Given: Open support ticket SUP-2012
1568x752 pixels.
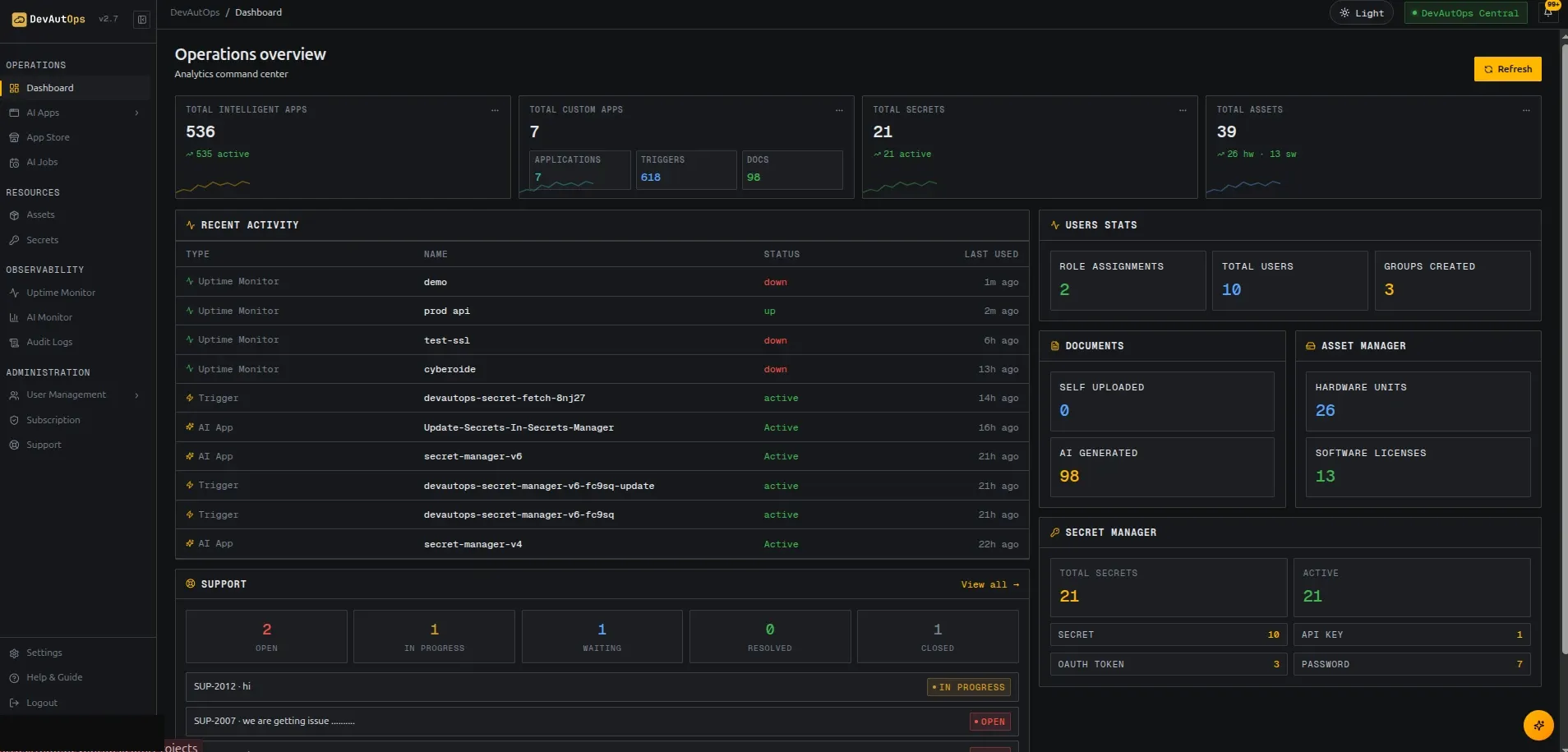Looking at the screenshot, I should pos(602,687).
